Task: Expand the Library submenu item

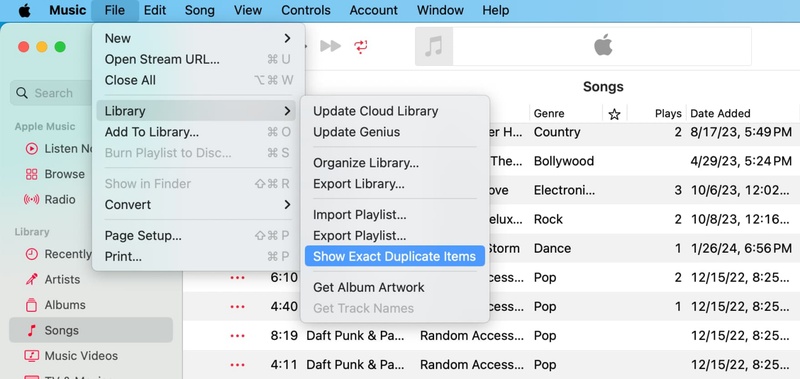Action: click(196, 111)
